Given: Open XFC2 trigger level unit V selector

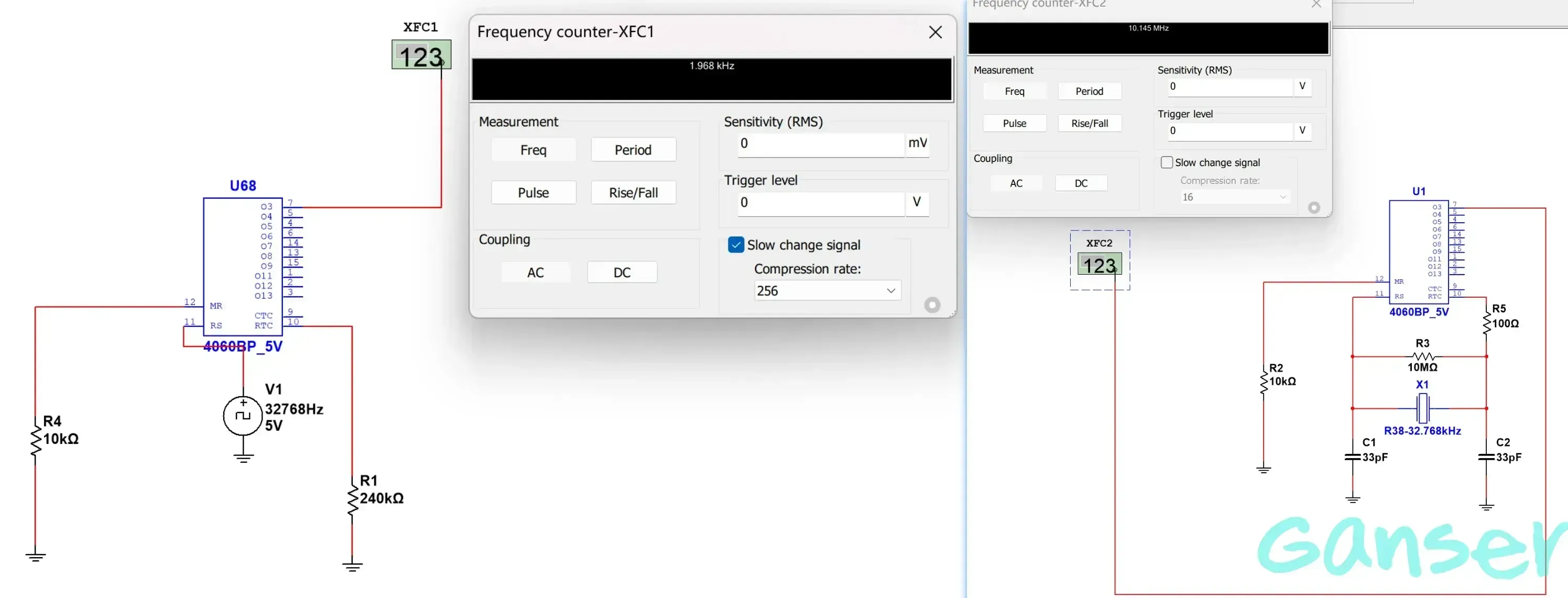Looking at the screenshot, I should pos(1302,131).
